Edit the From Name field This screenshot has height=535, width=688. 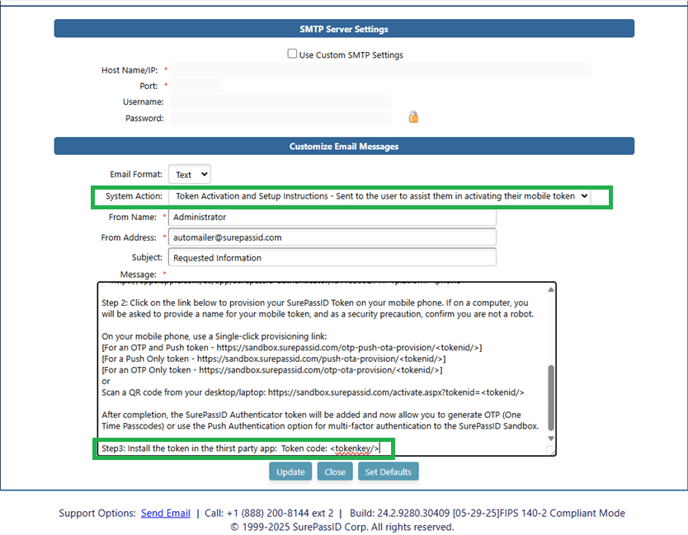pos(332,217)
